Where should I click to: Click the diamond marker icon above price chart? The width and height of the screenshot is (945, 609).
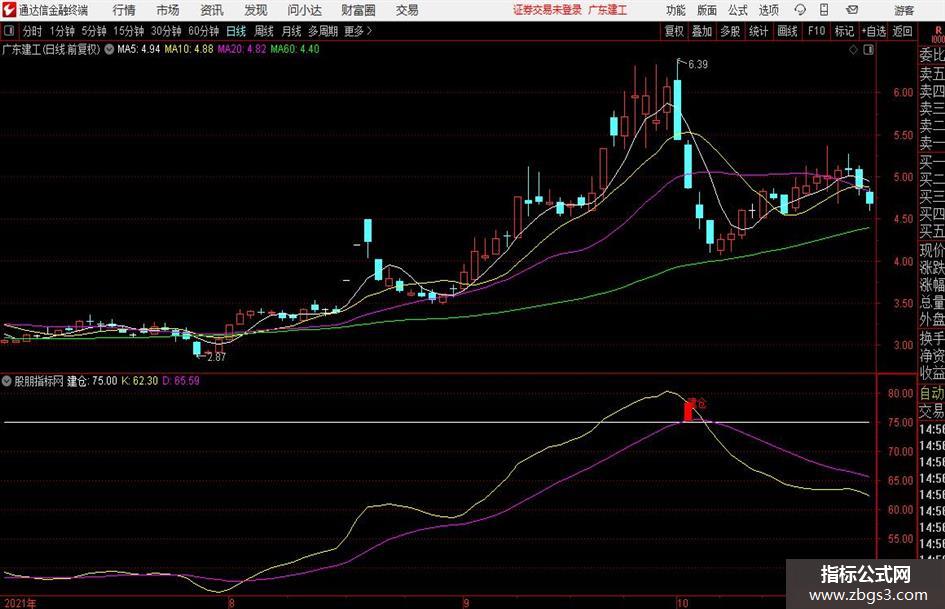(x=853, y=50)
